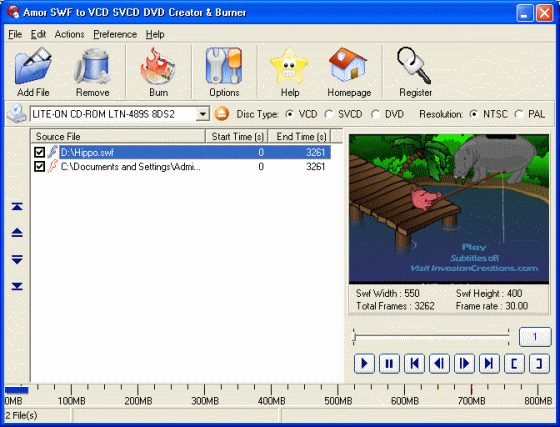Click the Hippo SWF preview image
The image size is (560, 427).
coord(449,209)
